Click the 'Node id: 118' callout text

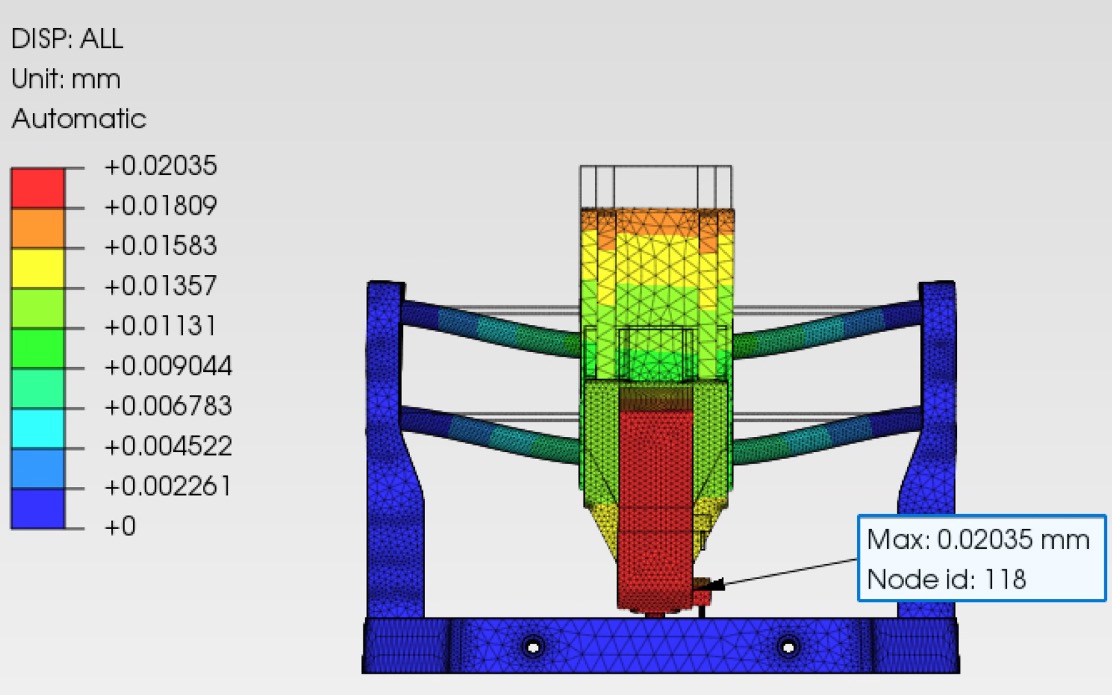pyautogui.click(x=947, y=579)
